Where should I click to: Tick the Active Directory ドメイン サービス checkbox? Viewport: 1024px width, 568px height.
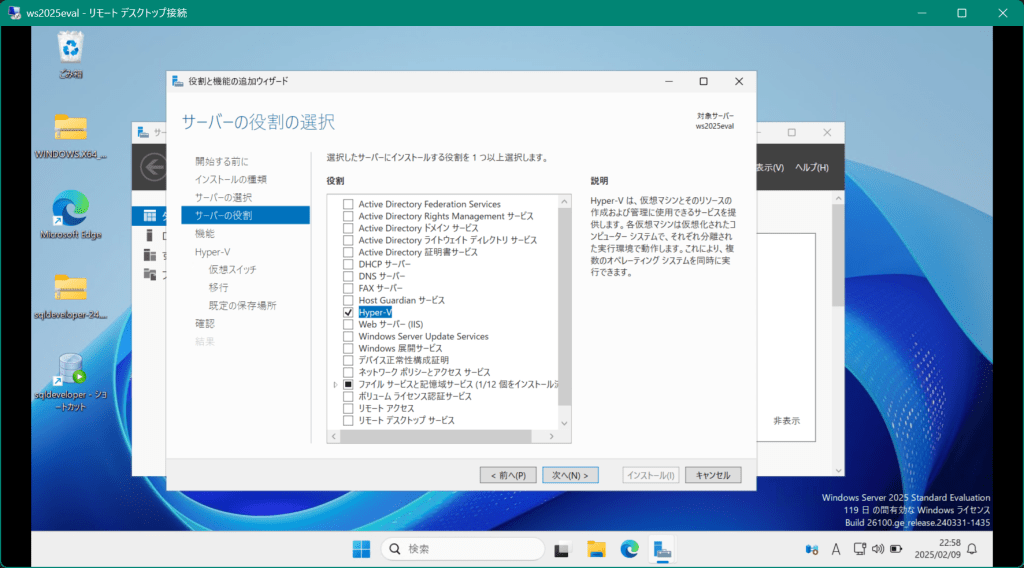348,228
